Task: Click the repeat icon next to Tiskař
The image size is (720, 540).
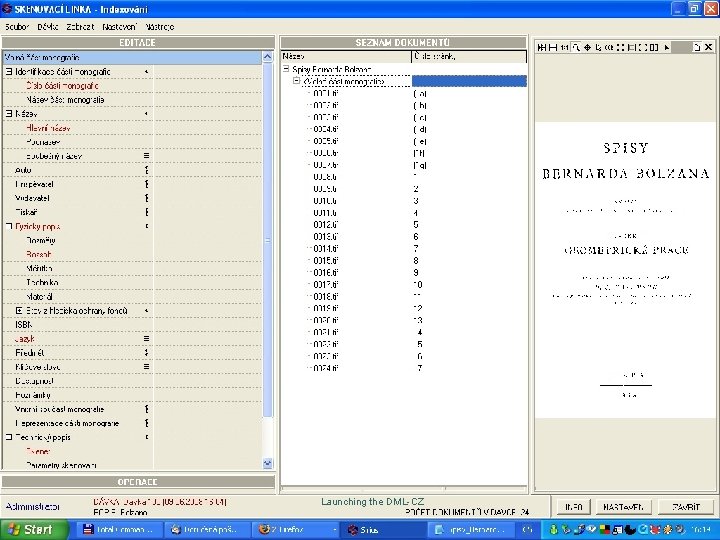Action: click(x=146, y=212)
